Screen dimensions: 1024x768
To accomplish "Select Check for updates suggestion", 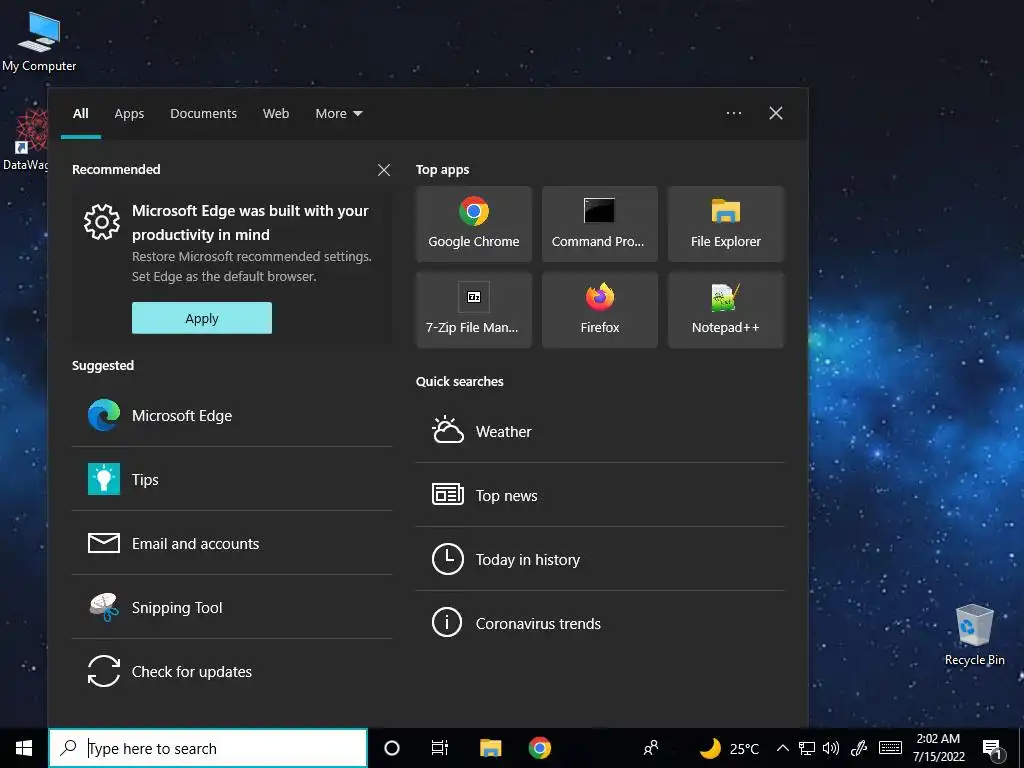I will coord(232,671).
